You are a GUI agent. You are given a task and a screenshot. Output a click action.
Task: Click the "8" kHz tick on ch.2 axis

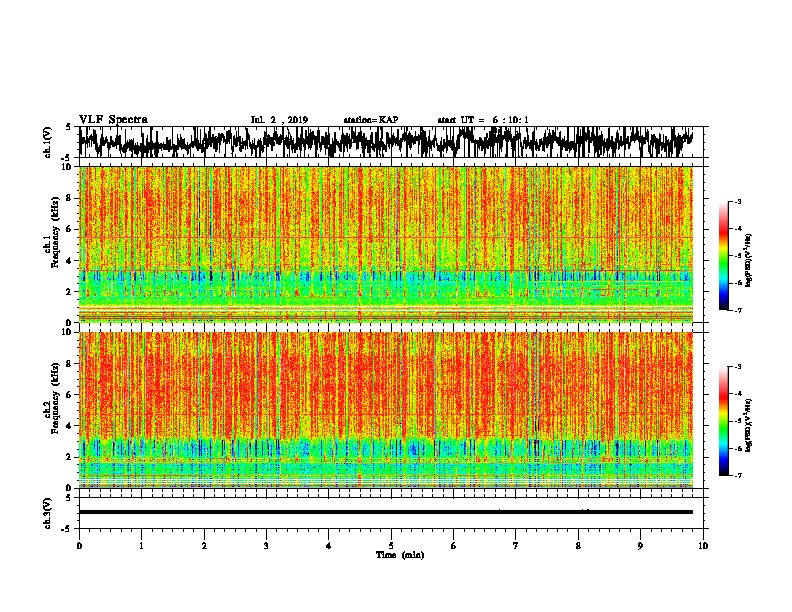pos(69,364)
